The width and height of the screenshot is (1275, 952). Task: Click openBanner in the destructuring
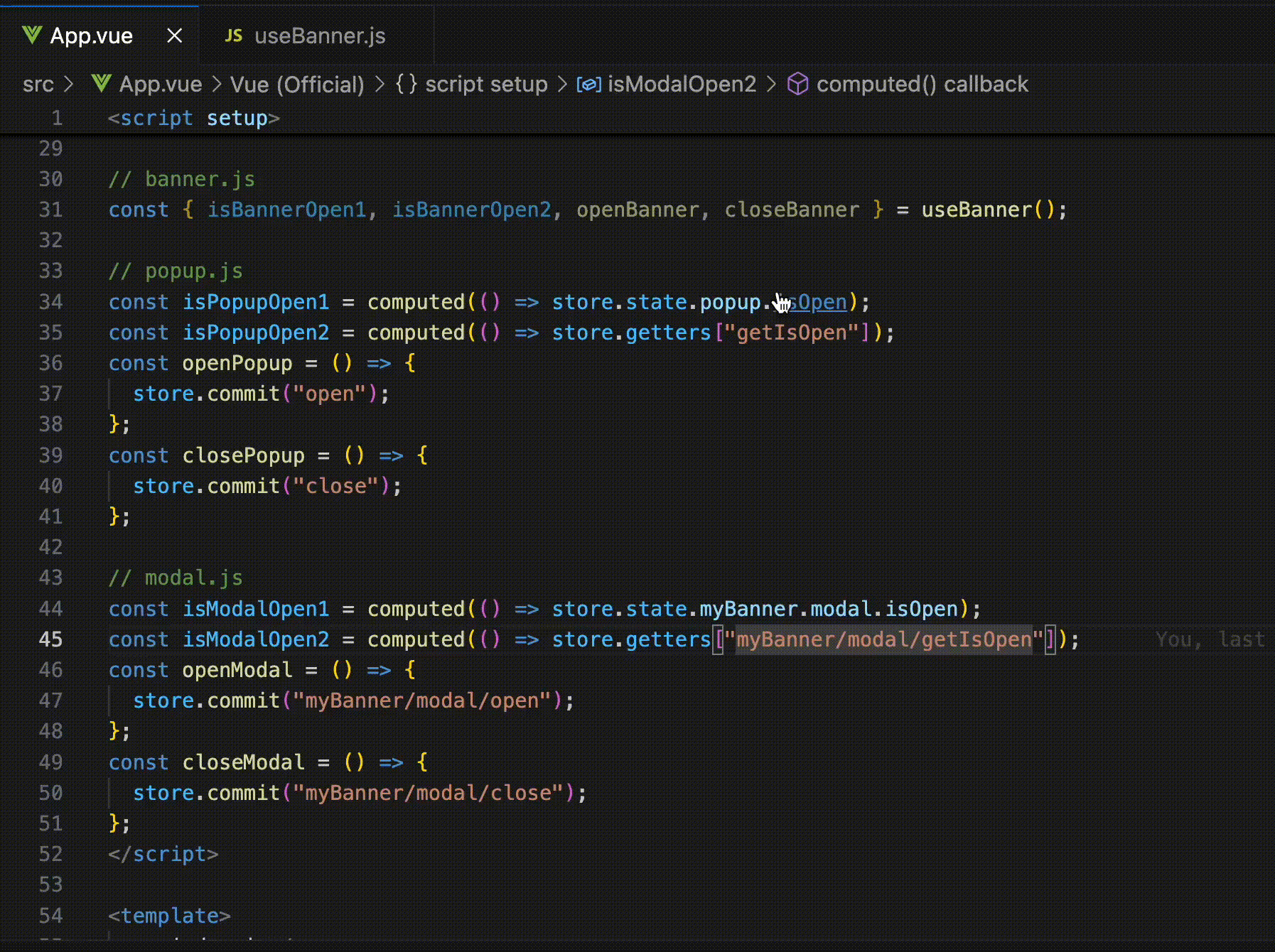click(x=637, y=210)
